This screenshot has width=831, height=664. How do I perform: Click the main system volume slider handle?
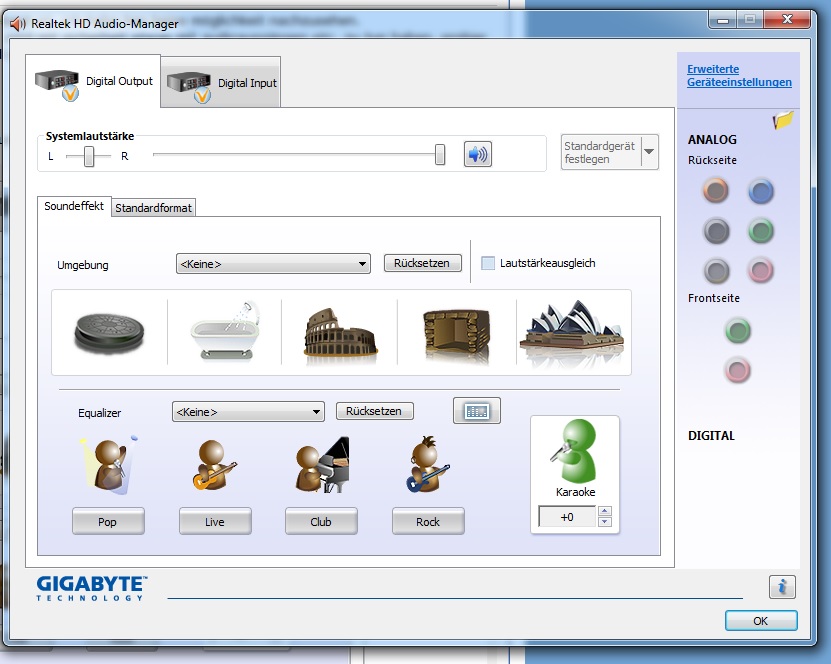440,154
